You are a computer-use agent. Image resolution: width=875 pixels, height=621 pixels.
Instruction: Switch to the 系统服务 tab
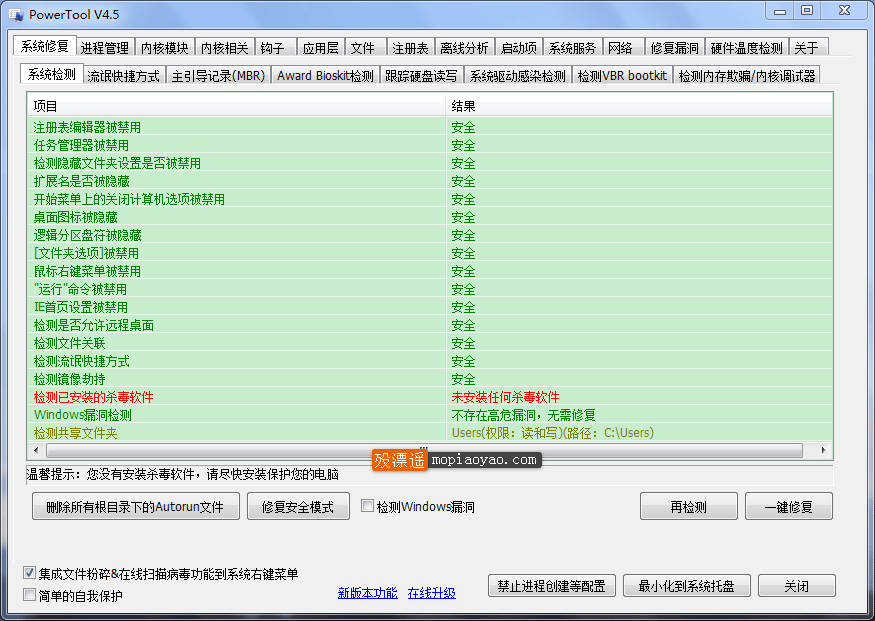pos(572,48)
